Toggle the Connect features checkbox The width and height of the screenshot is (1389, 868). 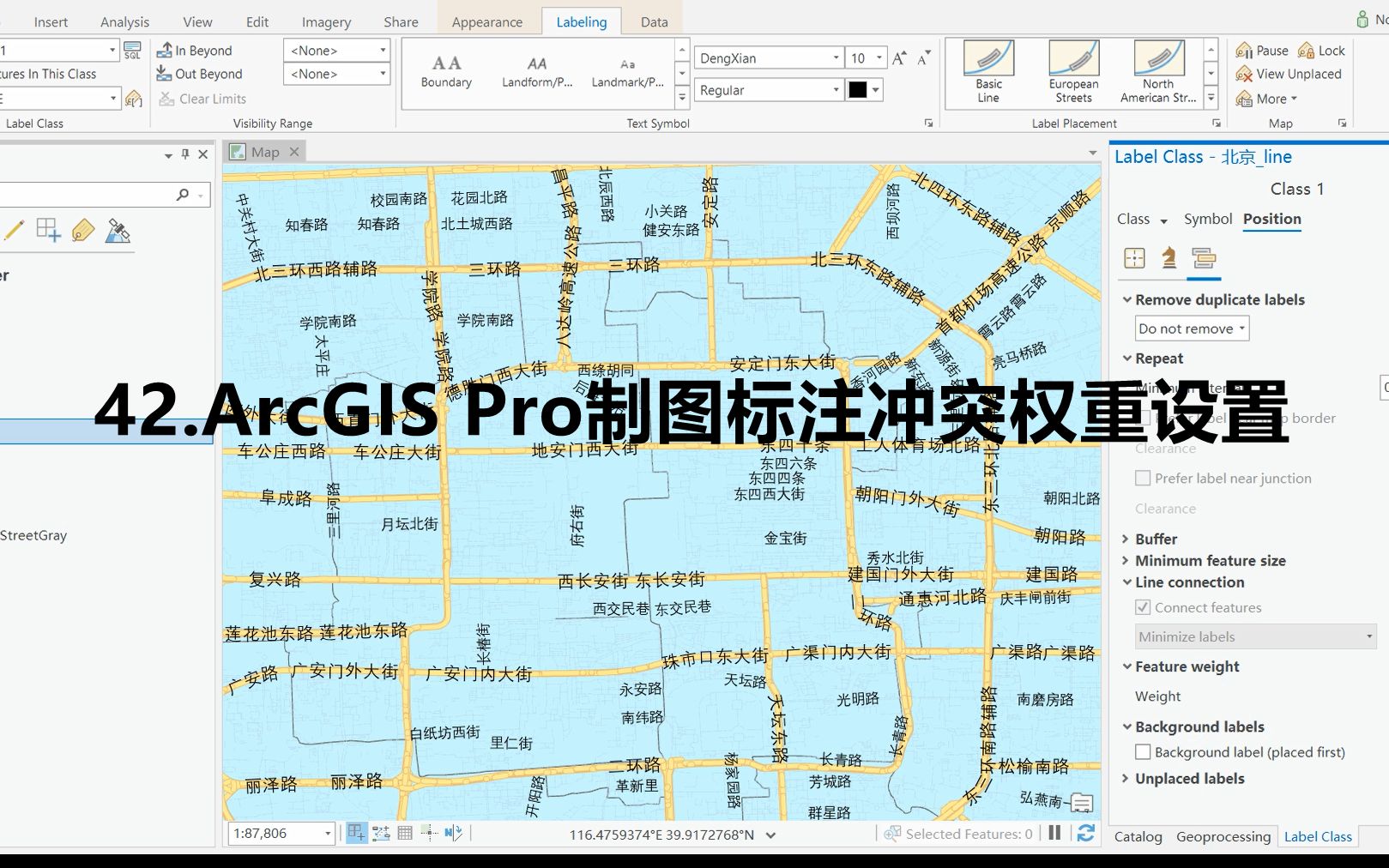point(1142,607)
